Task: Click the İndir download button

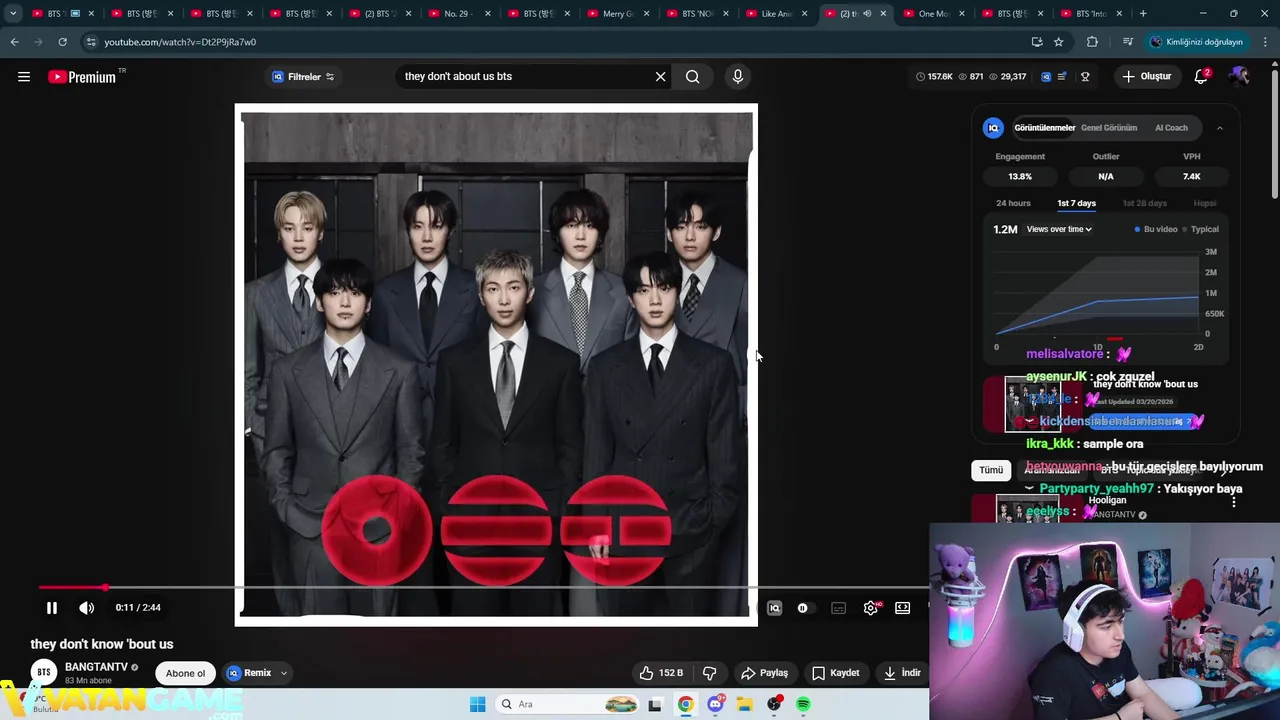Action: [902, 673]
